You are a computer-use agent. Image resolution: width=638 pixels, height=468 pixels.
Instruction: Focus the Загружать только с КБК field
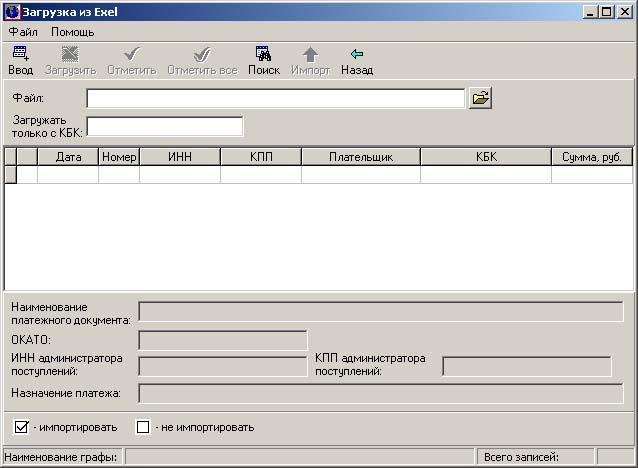(165, 126)
